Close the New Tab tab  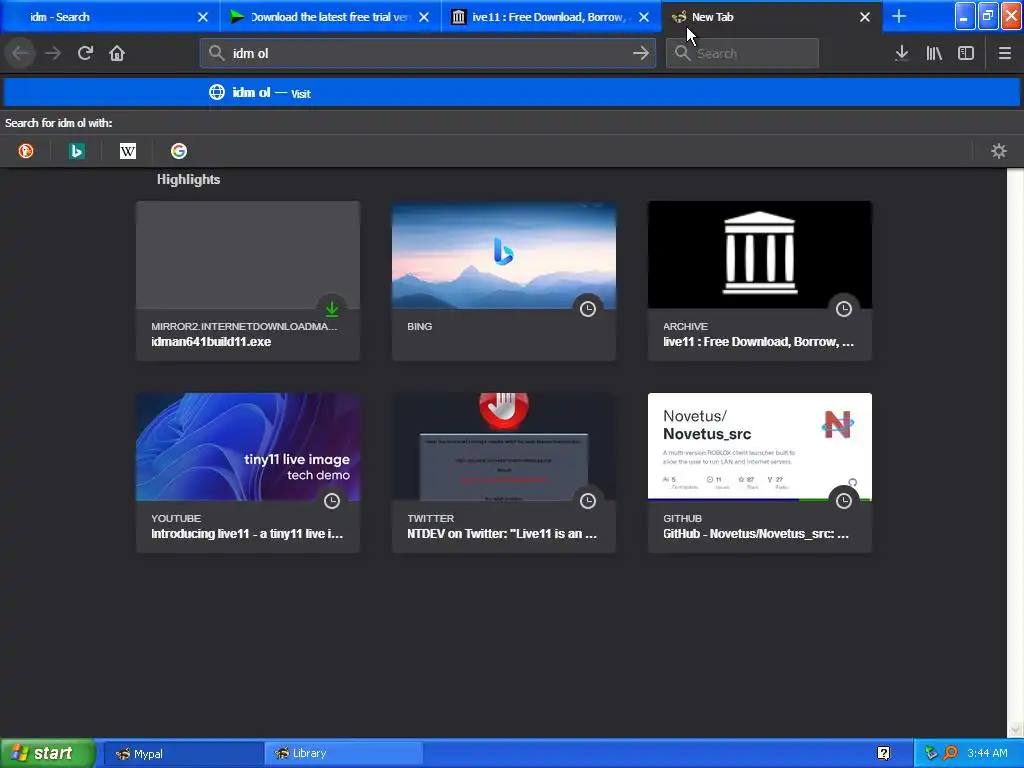865,17
